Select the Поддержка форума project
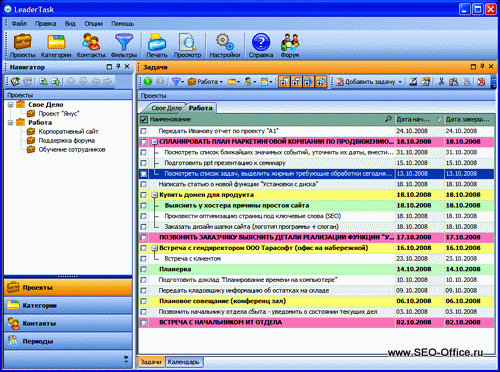 [67, 141]
